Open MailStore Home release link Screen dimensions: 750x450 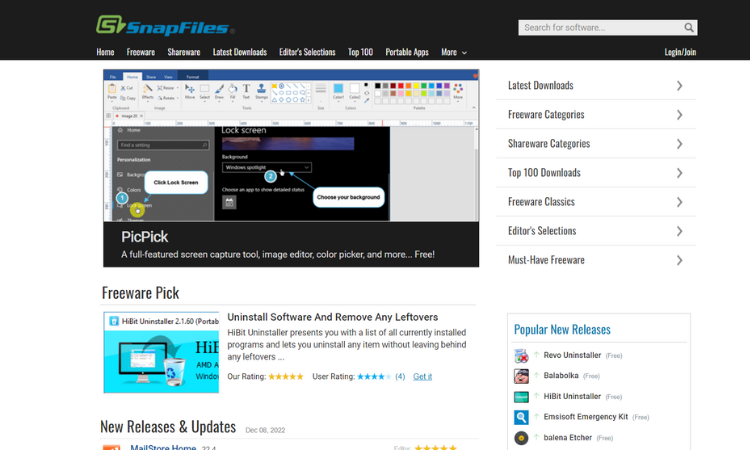pos(163,447)
